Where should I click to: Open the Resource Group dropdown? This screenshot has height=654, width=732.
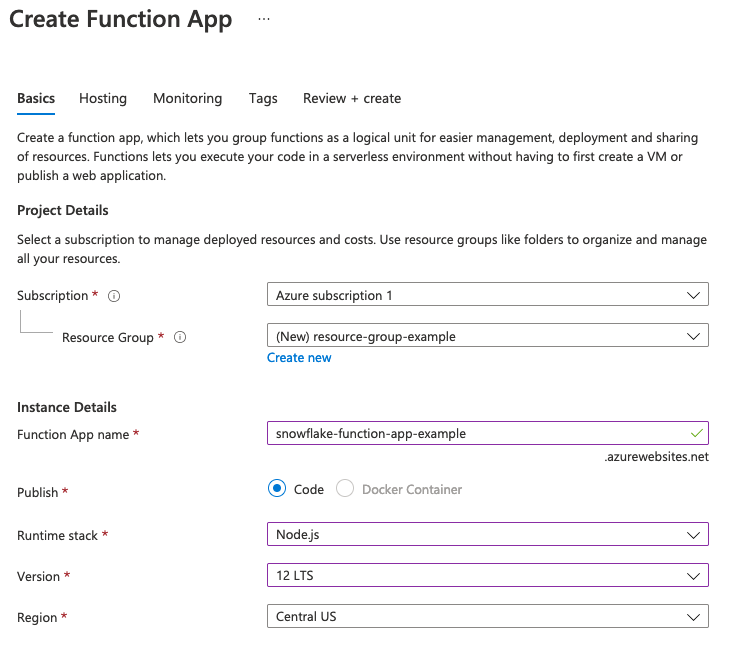(x=487, y=336)
